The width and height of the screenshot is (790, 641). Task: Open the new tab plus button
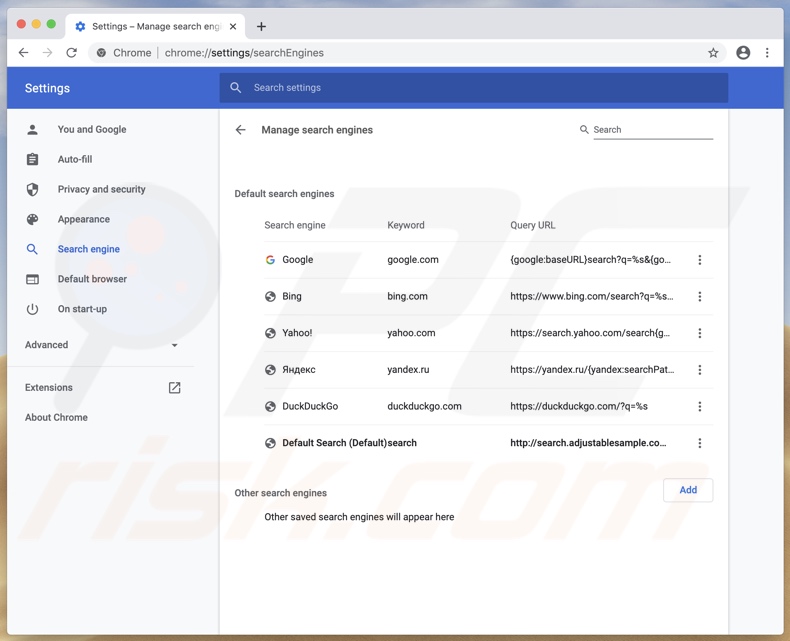click(261, 26)
